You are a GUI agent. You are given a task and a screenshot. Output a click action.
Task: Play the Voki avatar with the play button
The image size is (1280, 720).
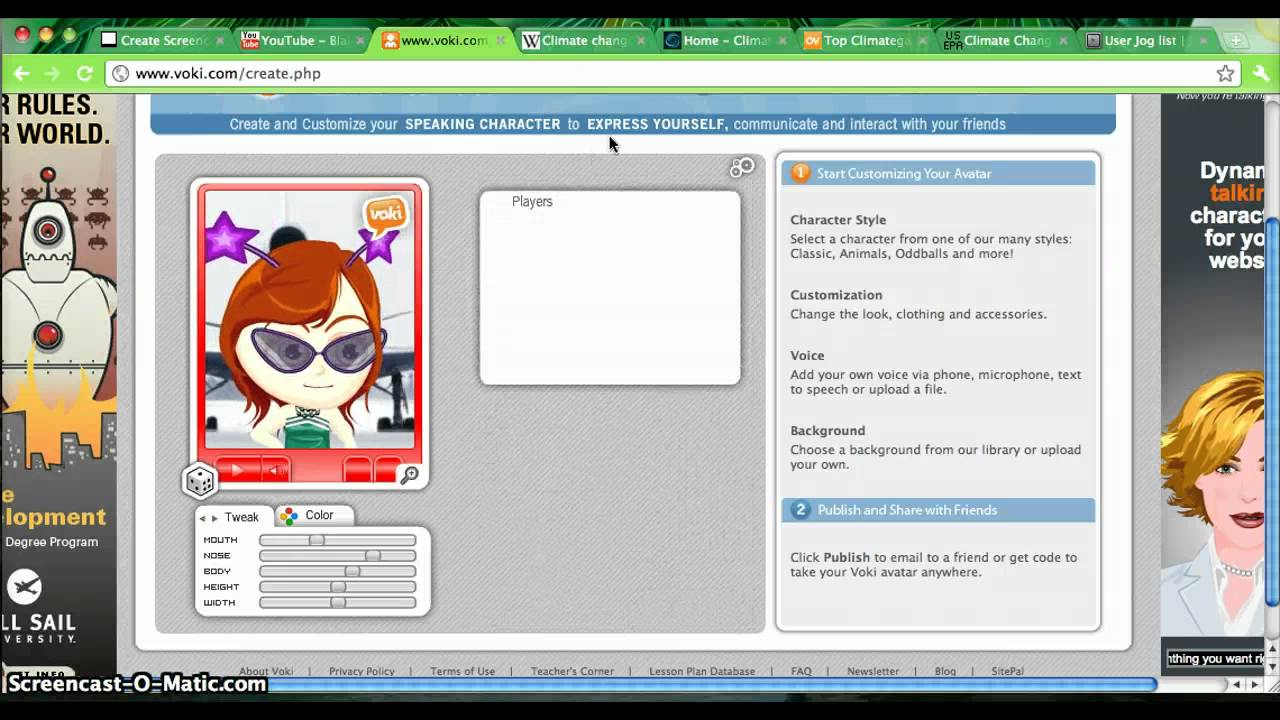point(237,469)
